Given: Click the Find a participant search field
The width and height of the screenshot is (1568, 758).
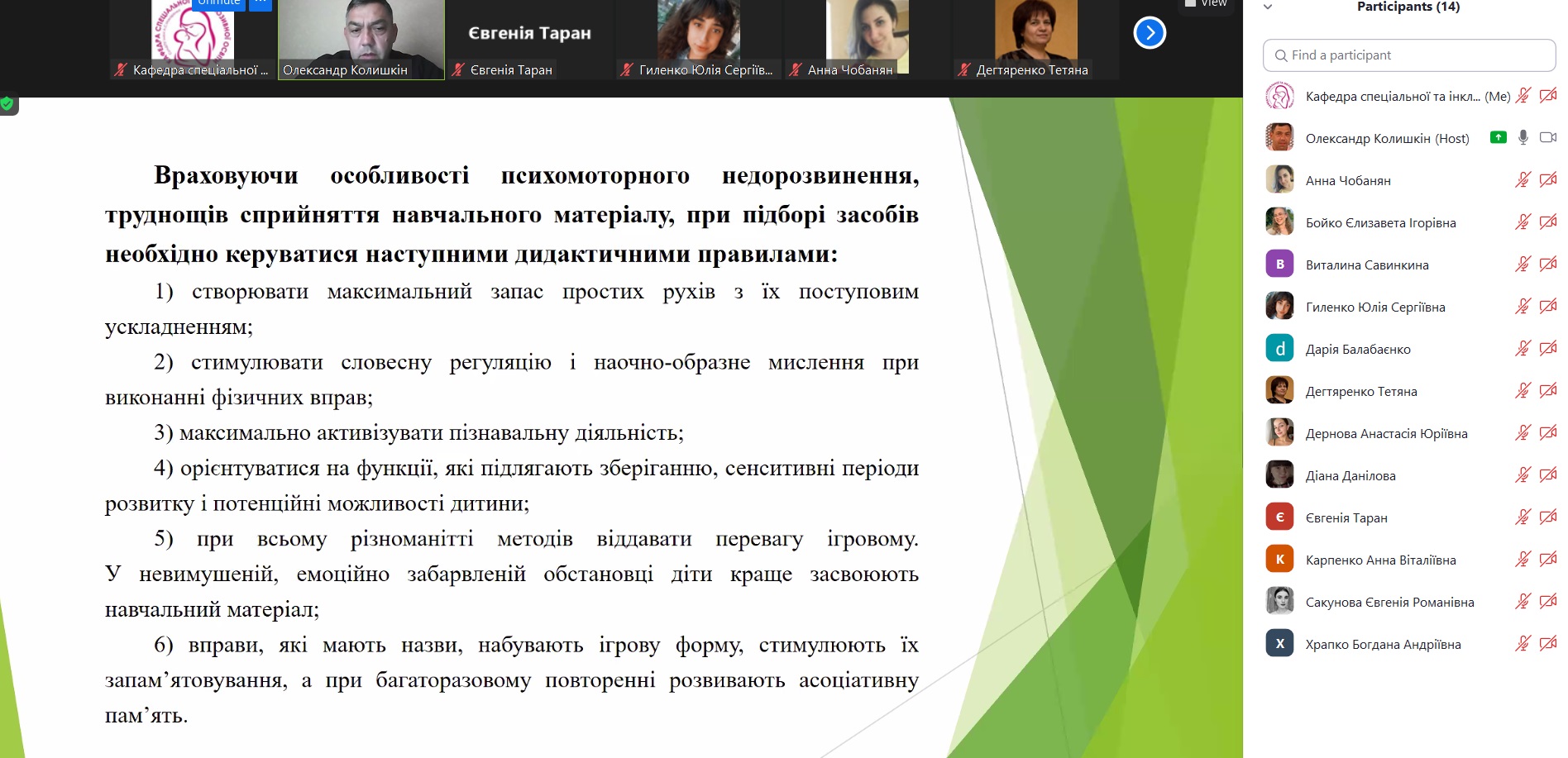Looking at the screenshot, I should click(x=1409, y=55).
